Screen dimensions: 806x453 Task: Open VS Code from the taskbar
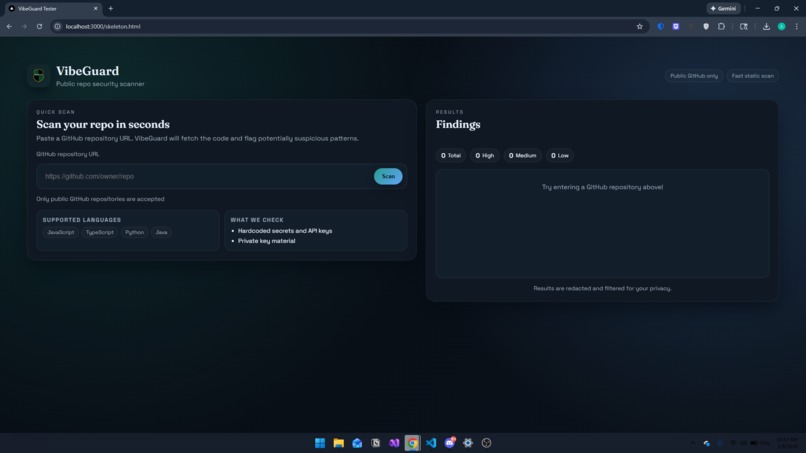(431, 443)
